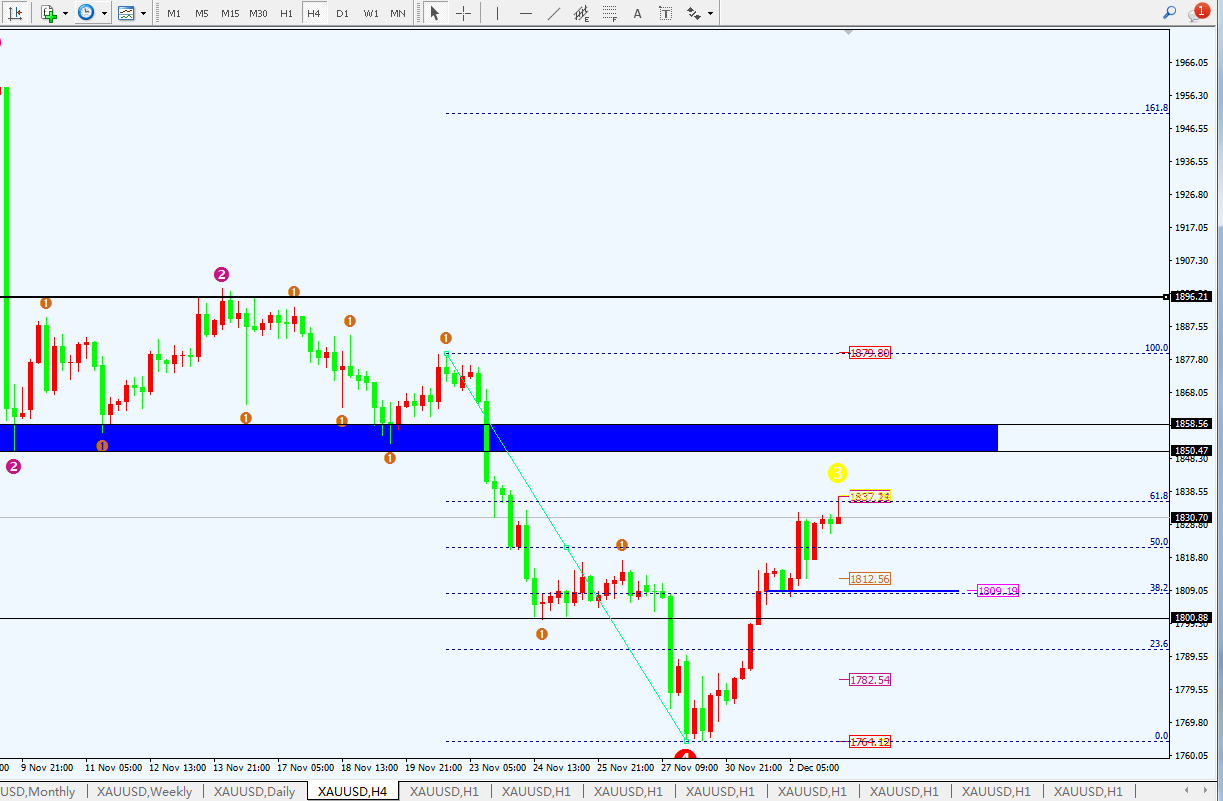Click the magenta wave 2 label at the top
Image resolution: width=1223 pixels, height=801 pixels.
[x=221, y=274]
